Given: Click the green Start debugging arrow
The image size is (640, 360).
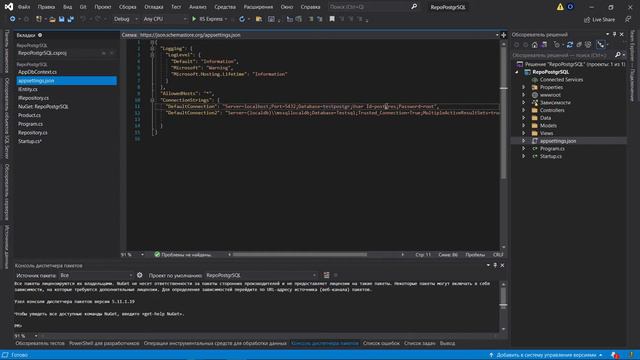Looking at the screenshot, I should 194,19.
